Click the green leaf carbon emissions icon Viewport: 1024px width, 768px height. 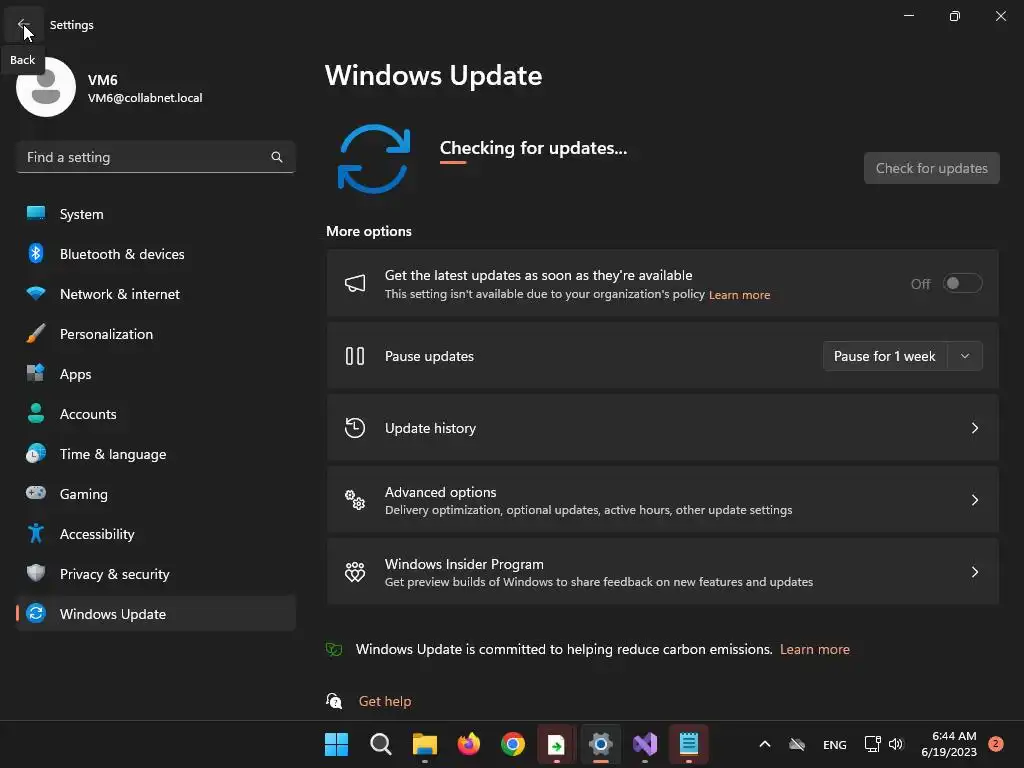(x=334, y=649)
